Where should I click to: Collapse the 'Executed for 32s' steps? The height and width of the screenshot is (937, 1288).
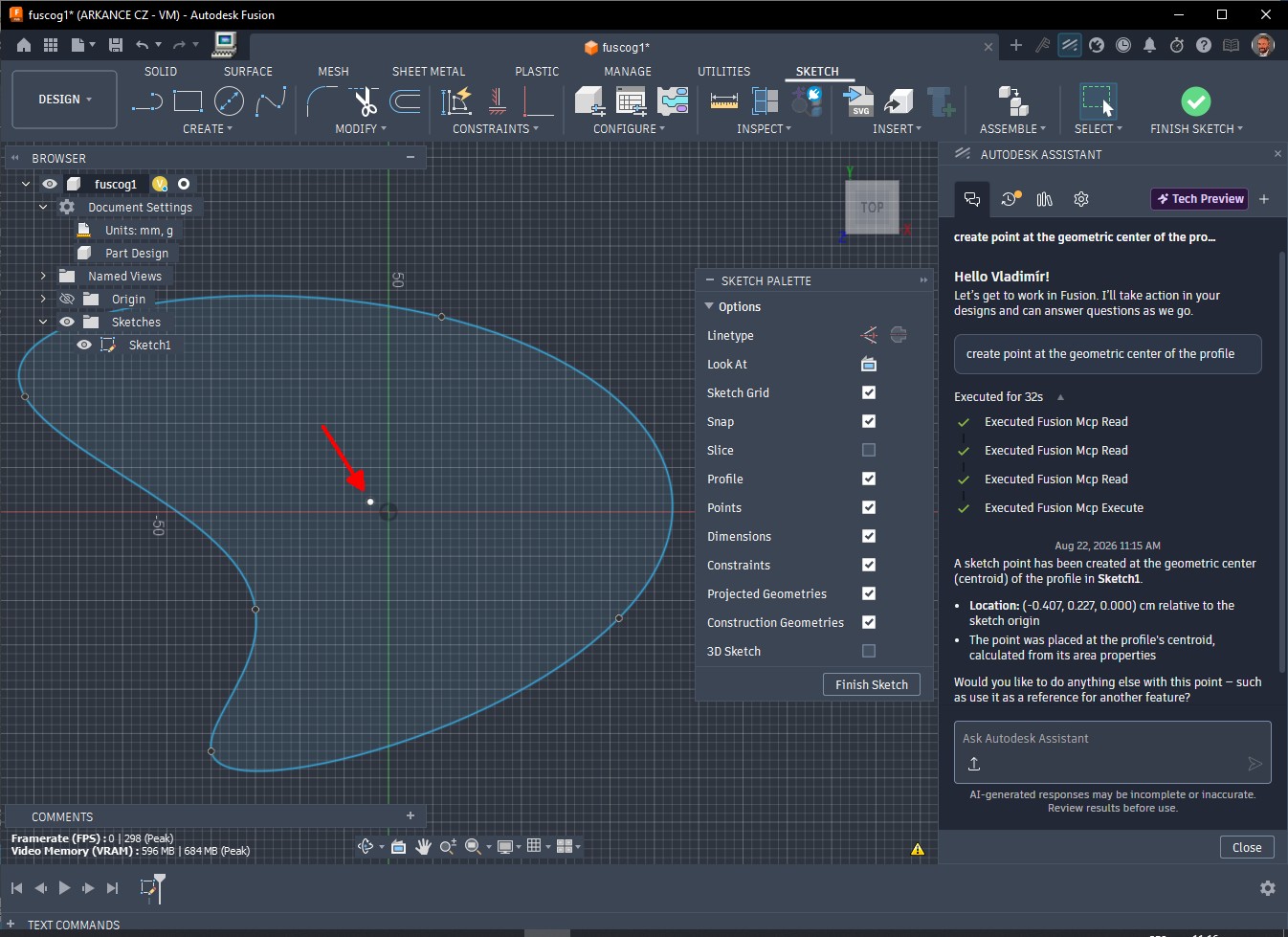[x=1060, y=396]
